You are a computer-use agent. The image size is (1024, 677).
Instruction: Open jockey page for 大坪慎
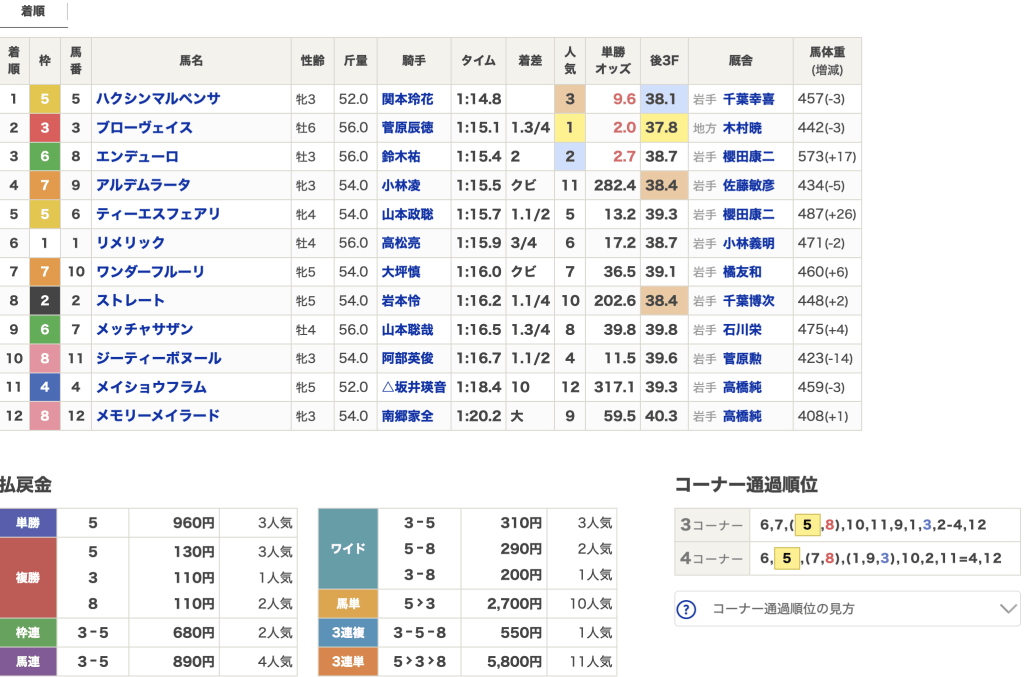click(401, 271)
